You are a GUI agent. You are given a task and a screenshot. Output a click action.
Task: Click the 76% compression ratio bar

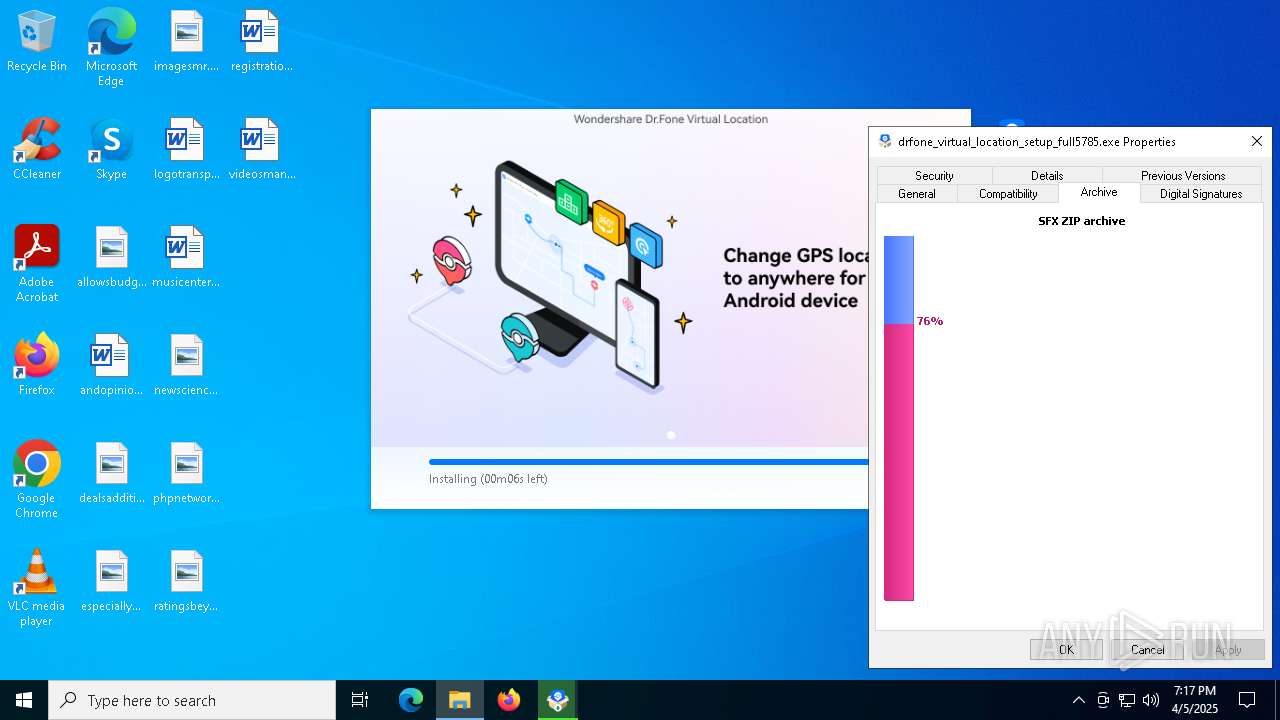pos(899,418)
